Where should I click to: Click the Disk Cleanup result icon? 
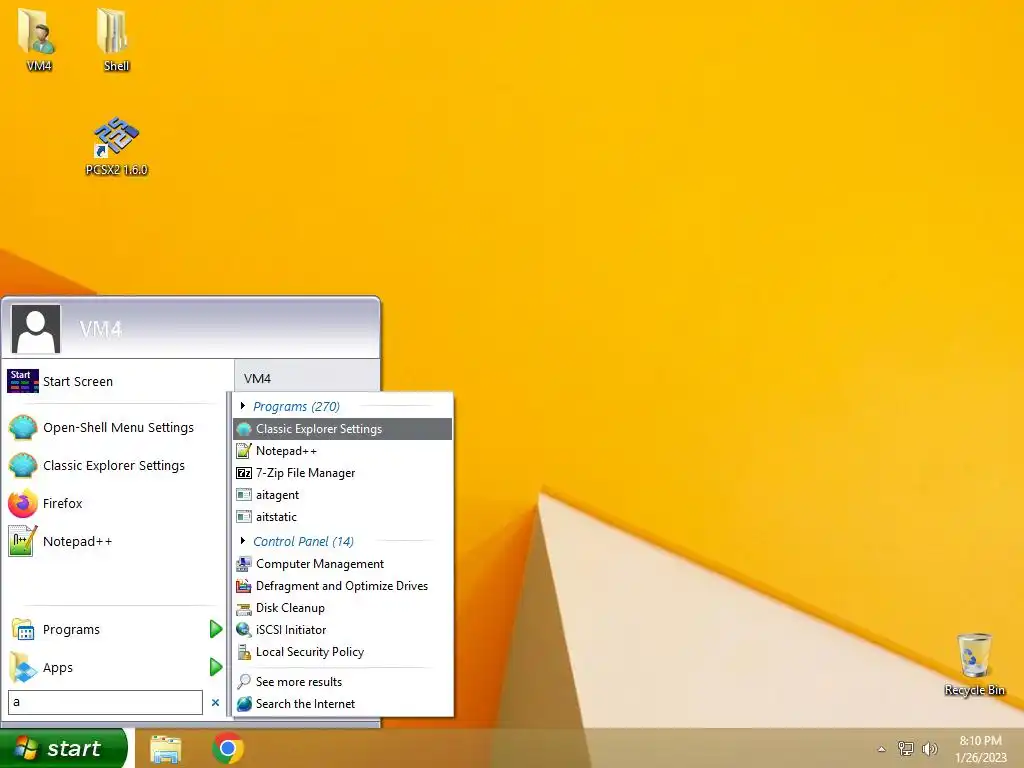tap(244, 608)
